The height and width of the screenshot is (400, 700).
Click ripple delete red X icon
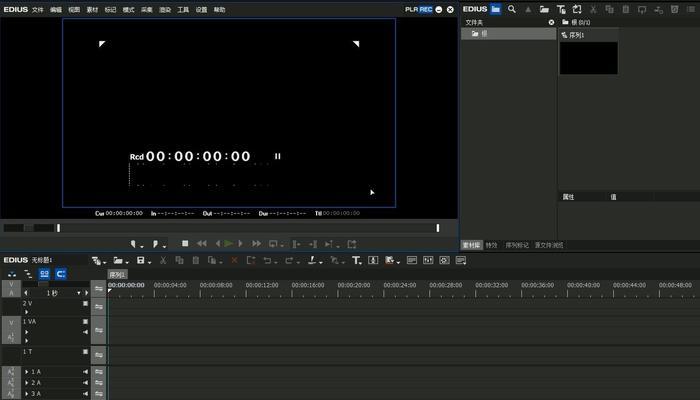click(234, 260)
